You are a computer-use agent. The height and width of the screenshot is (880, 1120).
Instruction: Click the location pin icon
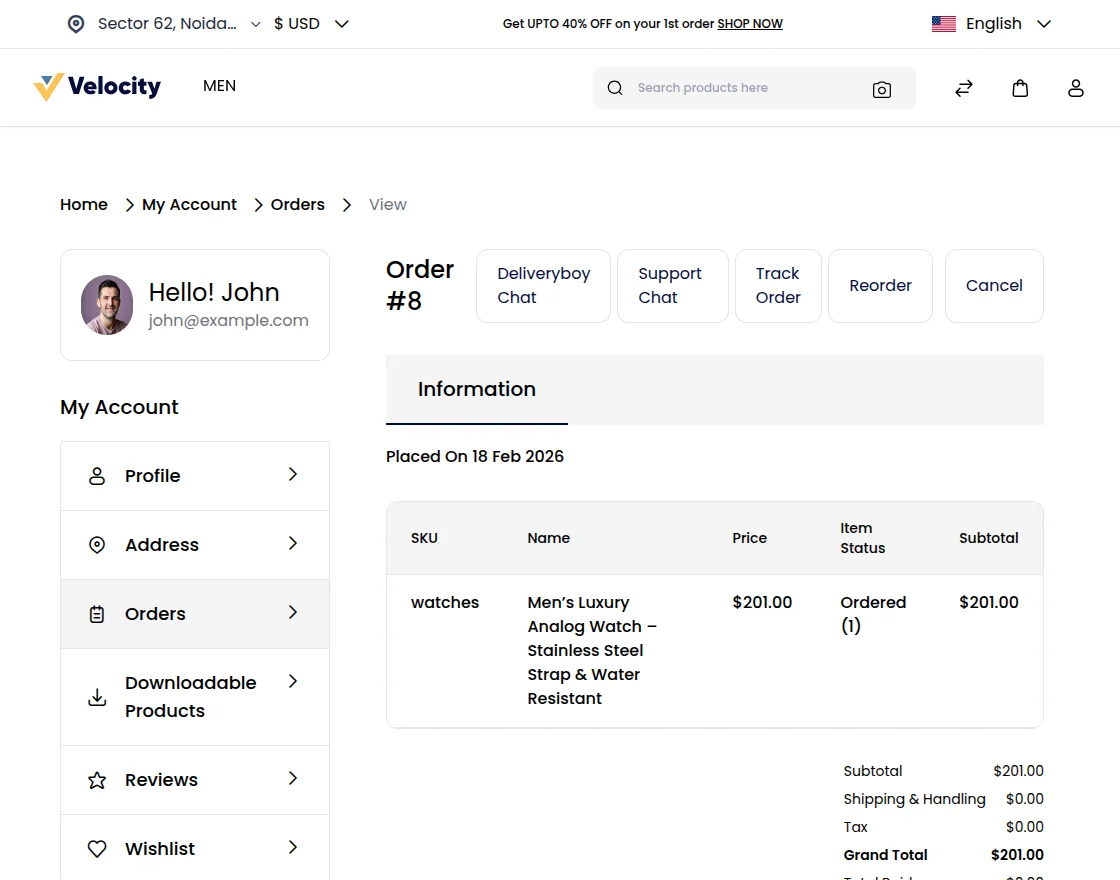click(76, 24)
